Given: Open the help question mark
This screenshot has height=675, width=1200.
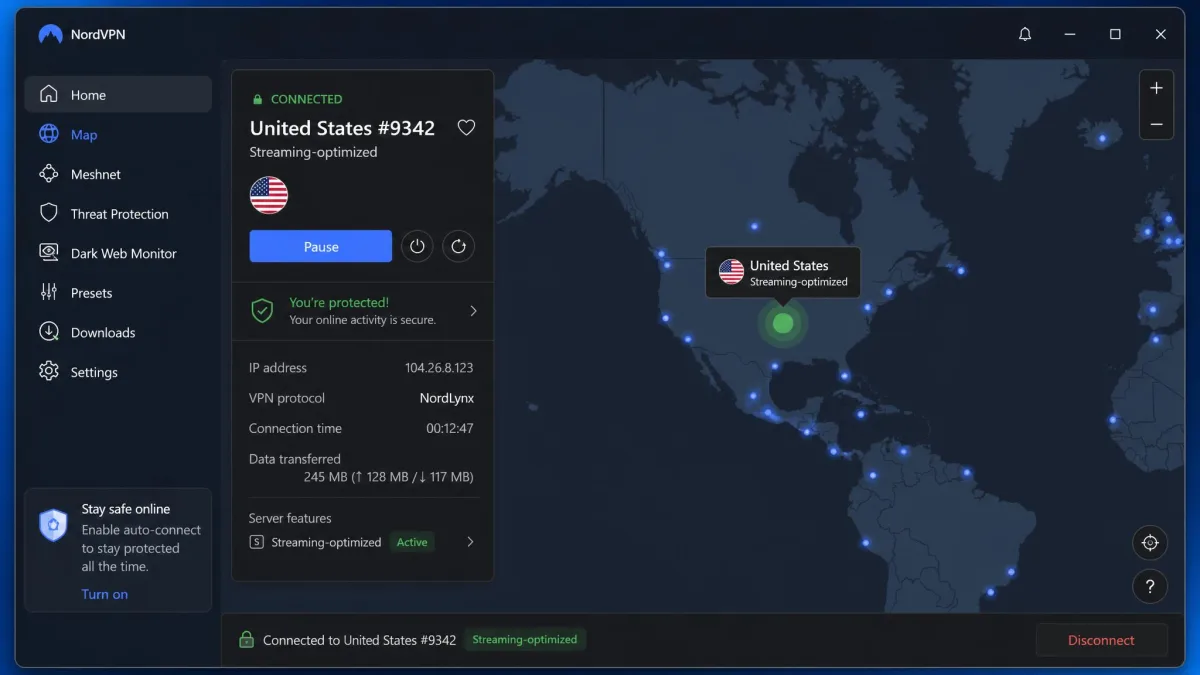Looking at the screenshot, I should pyautogui.click(x=1150, y=586).
